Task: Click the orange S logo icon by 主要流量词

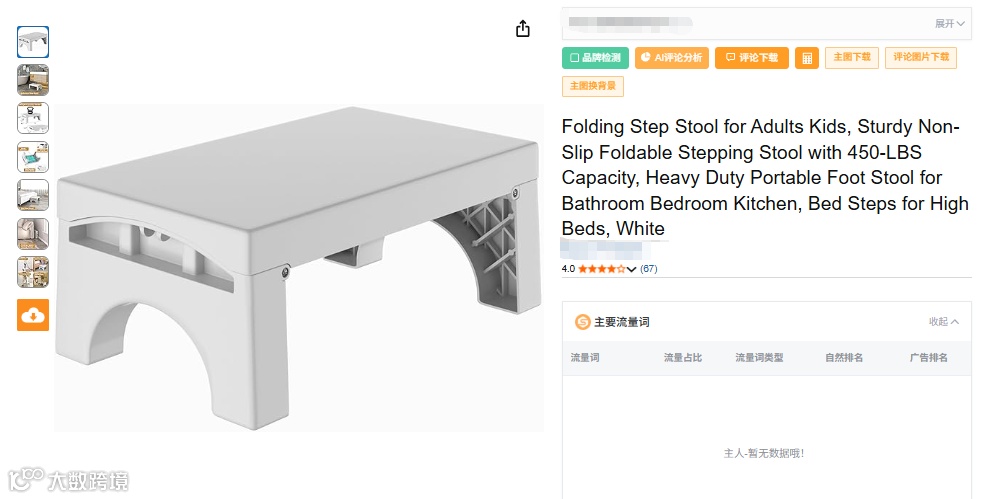Action: click(582, 322)
